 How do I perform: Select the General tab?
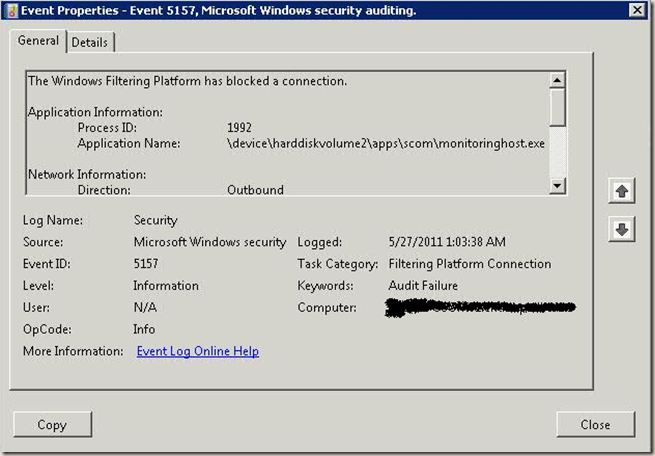[38, 41]
